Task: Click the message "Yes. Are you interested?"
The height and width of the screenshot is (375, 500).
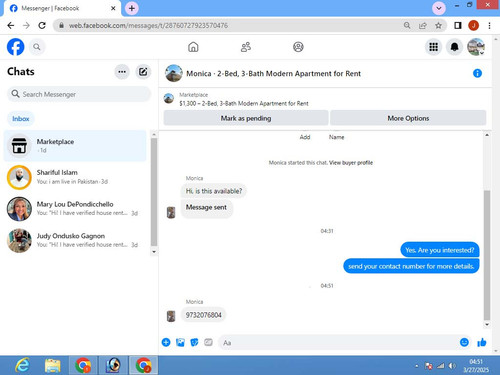Action: click(440, 250)
